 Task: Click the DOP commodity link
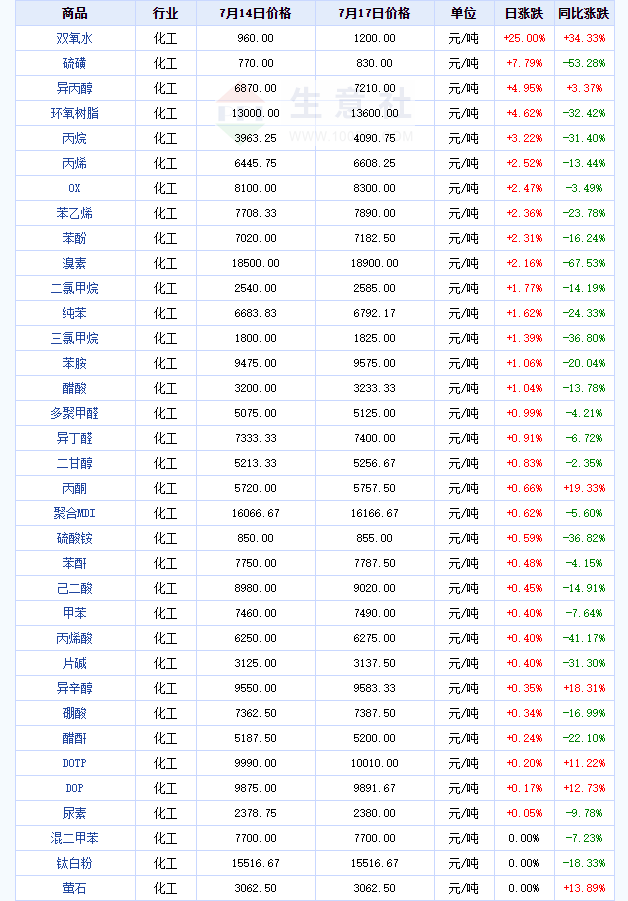74,788
